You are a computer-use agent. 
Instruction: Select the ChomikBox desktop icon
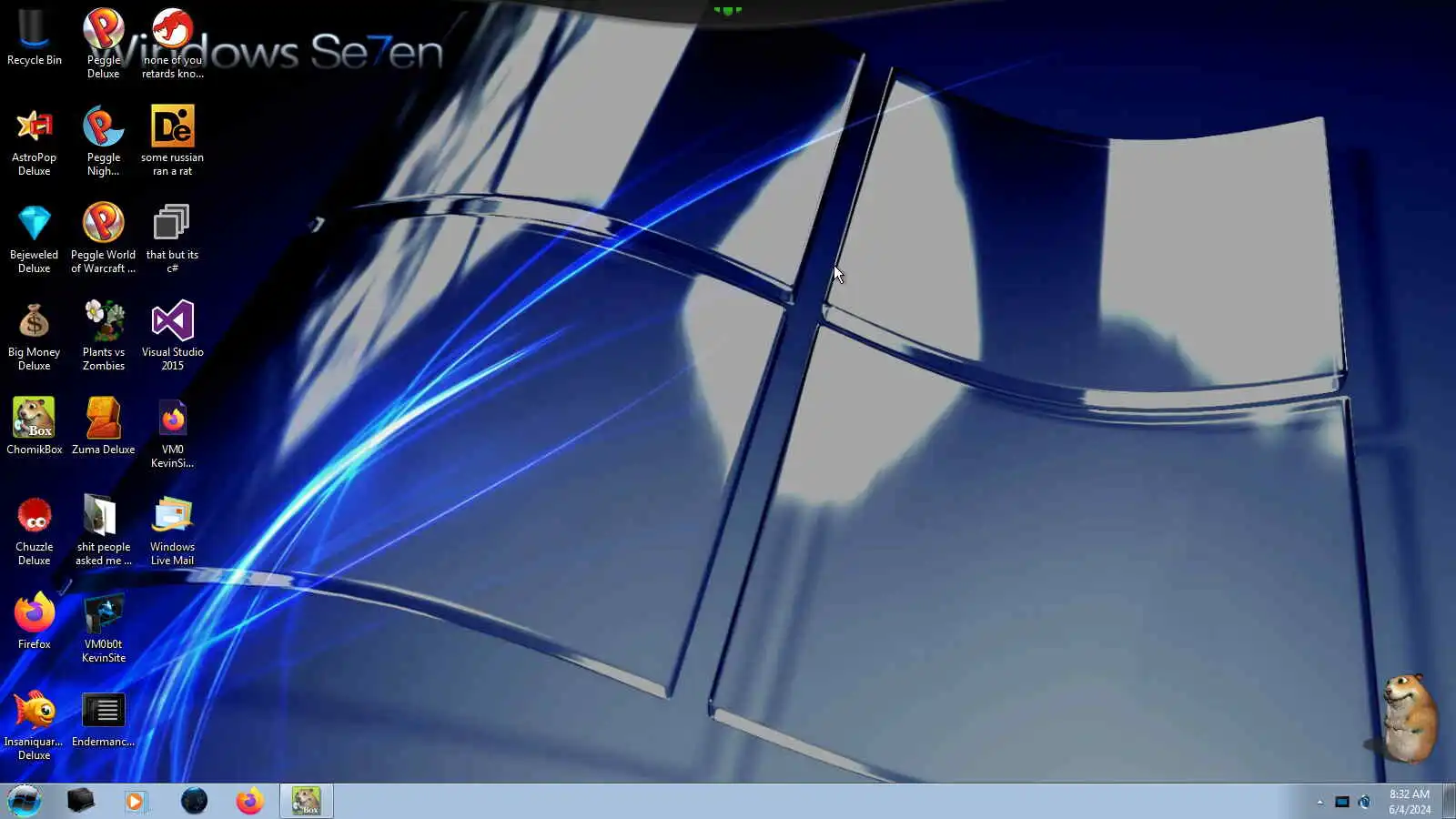pos(34,427)
